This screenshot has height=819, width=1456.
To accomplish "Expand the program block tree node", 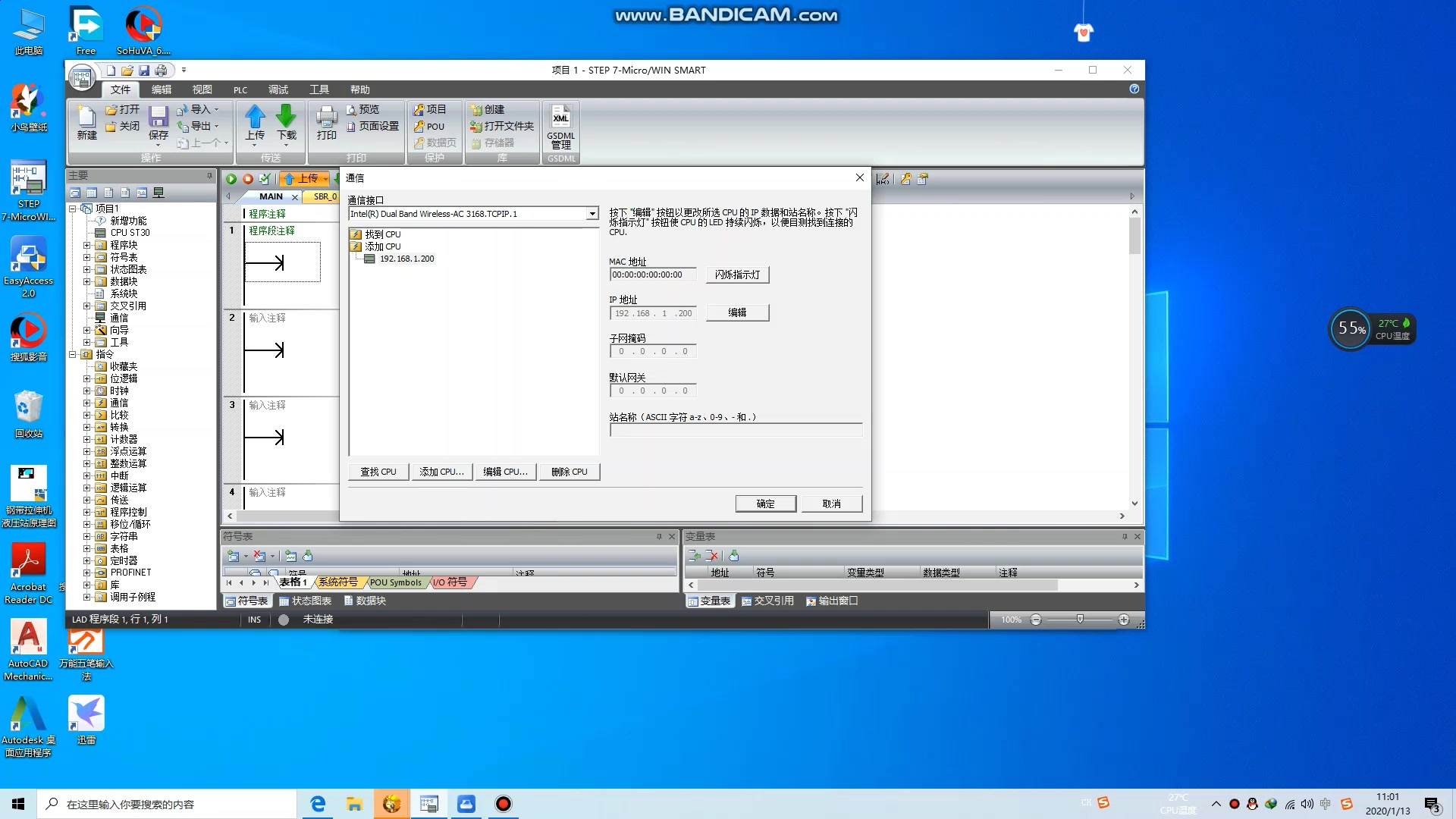I will pyautogui.click(x=86, y=245).
